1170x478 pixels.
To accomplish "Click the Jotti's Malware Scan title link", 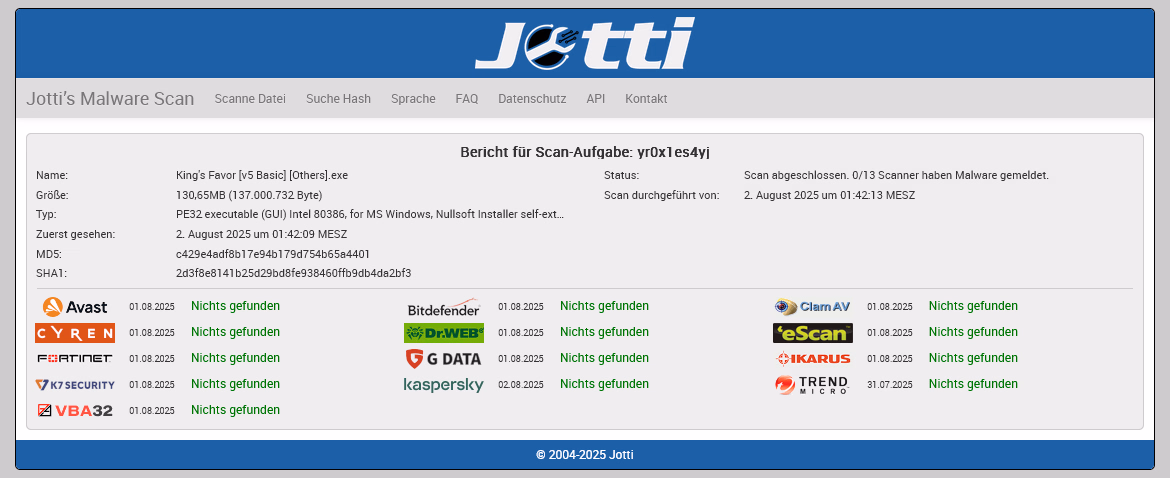I will pos(110,98).
